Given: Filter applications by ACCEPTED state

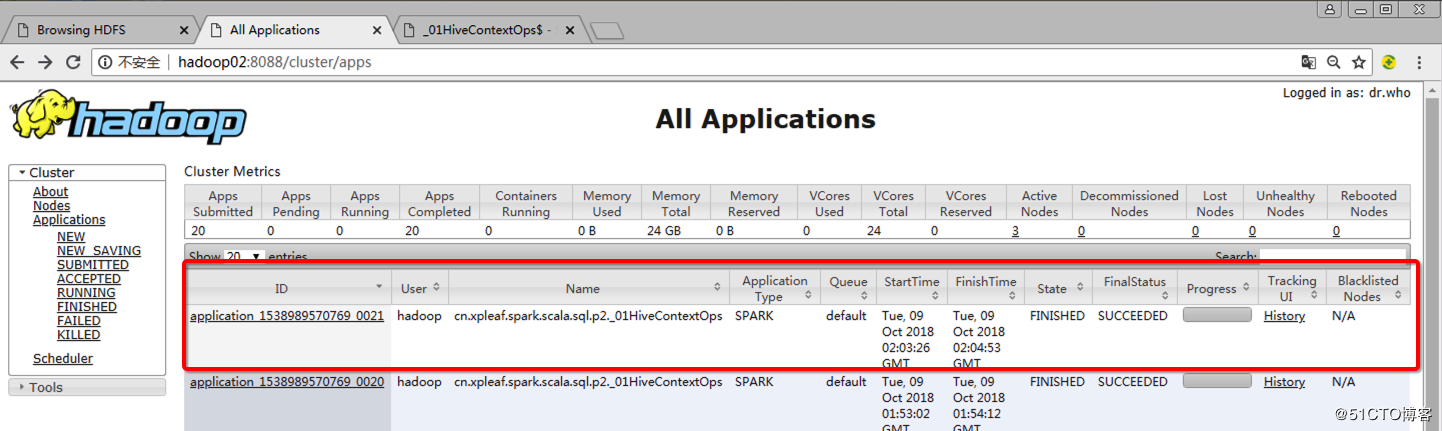Looking at the screenshot, I should [x=89, y=279].
